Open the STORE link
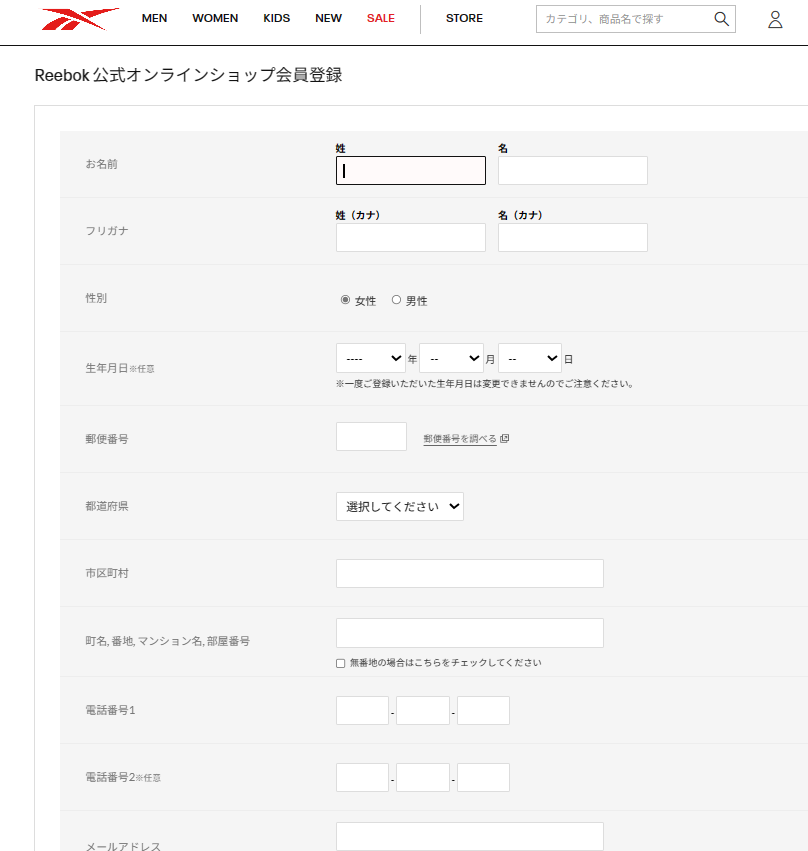 [464, 19]
